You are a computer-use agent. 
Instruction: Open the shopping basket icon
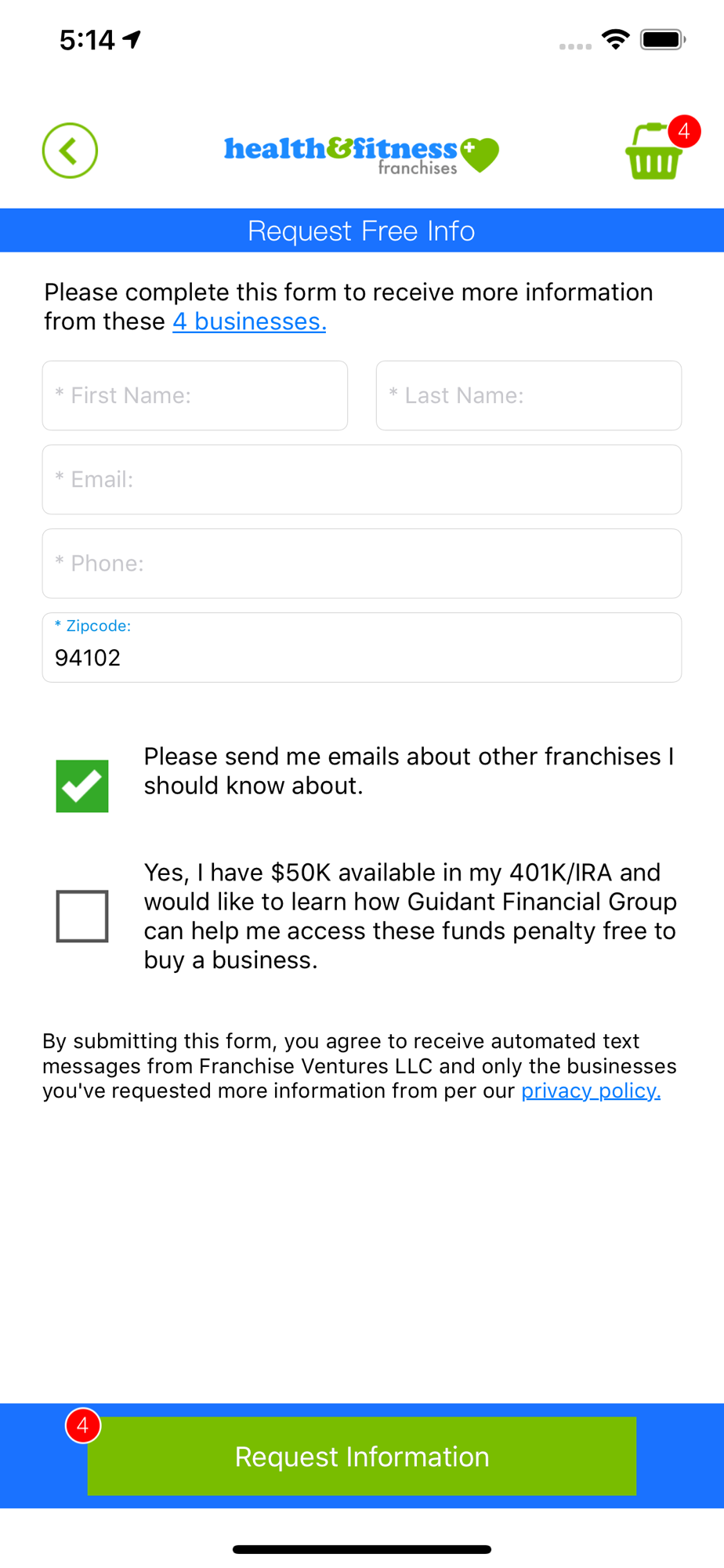pos(653,153)
